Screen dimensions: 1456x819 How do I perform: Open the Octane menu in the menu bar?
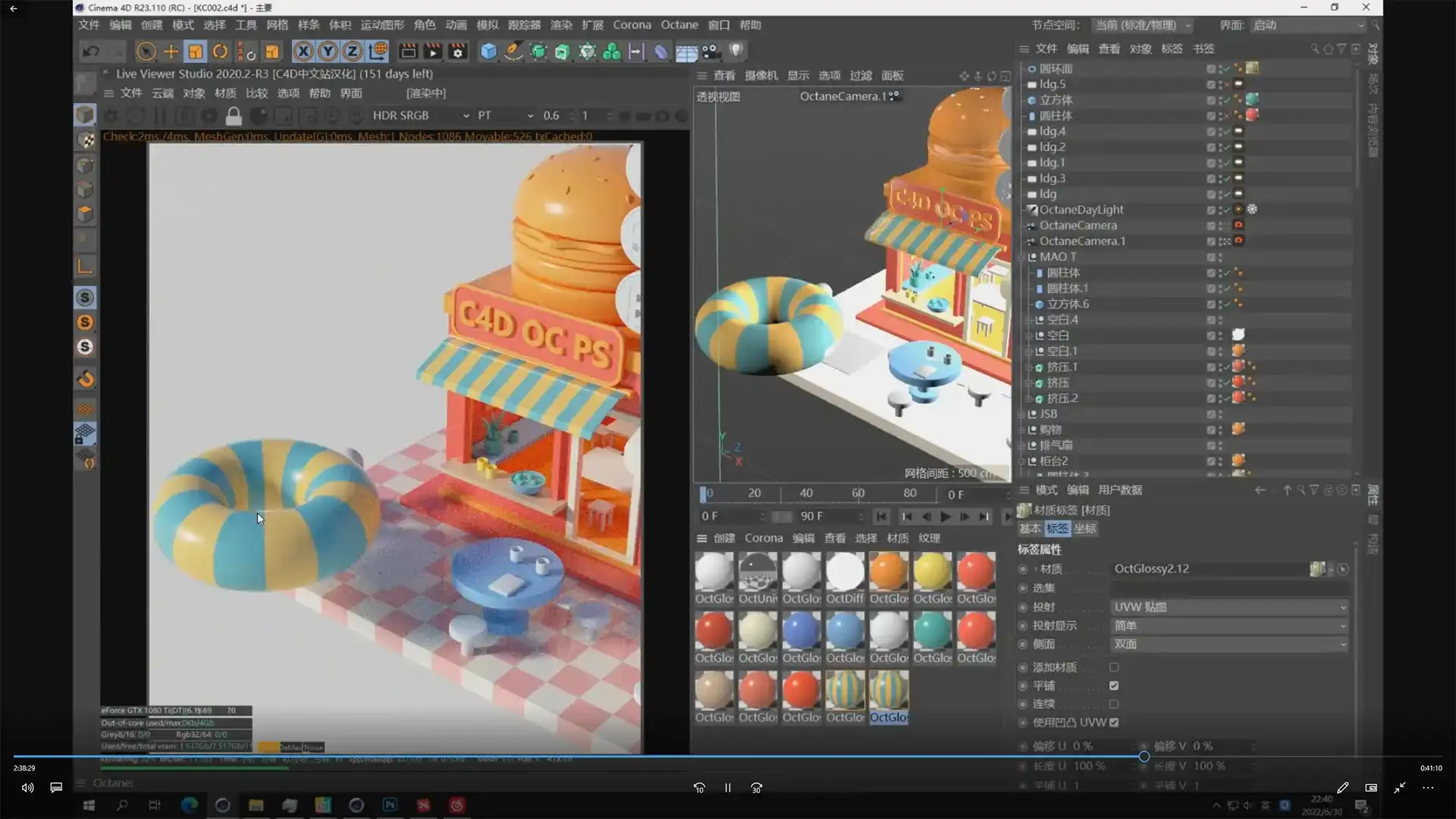(x=679, y=25)
